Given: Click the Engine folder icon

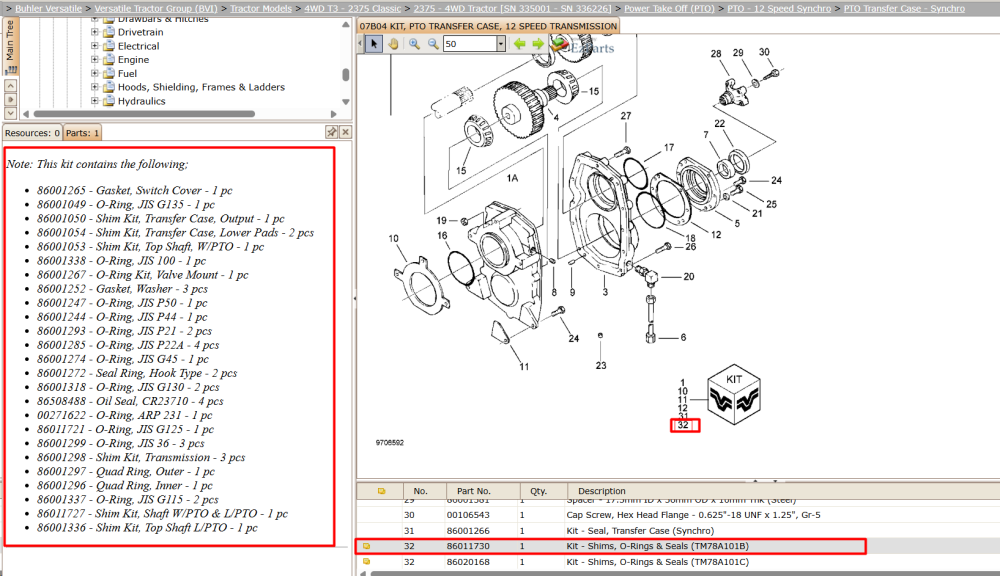Looking at the screenshot, I should pos(108,59).
